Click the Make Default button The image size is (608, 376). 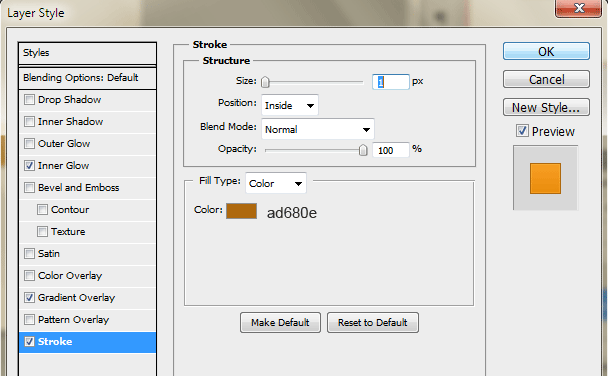click(x=280, y=323)
